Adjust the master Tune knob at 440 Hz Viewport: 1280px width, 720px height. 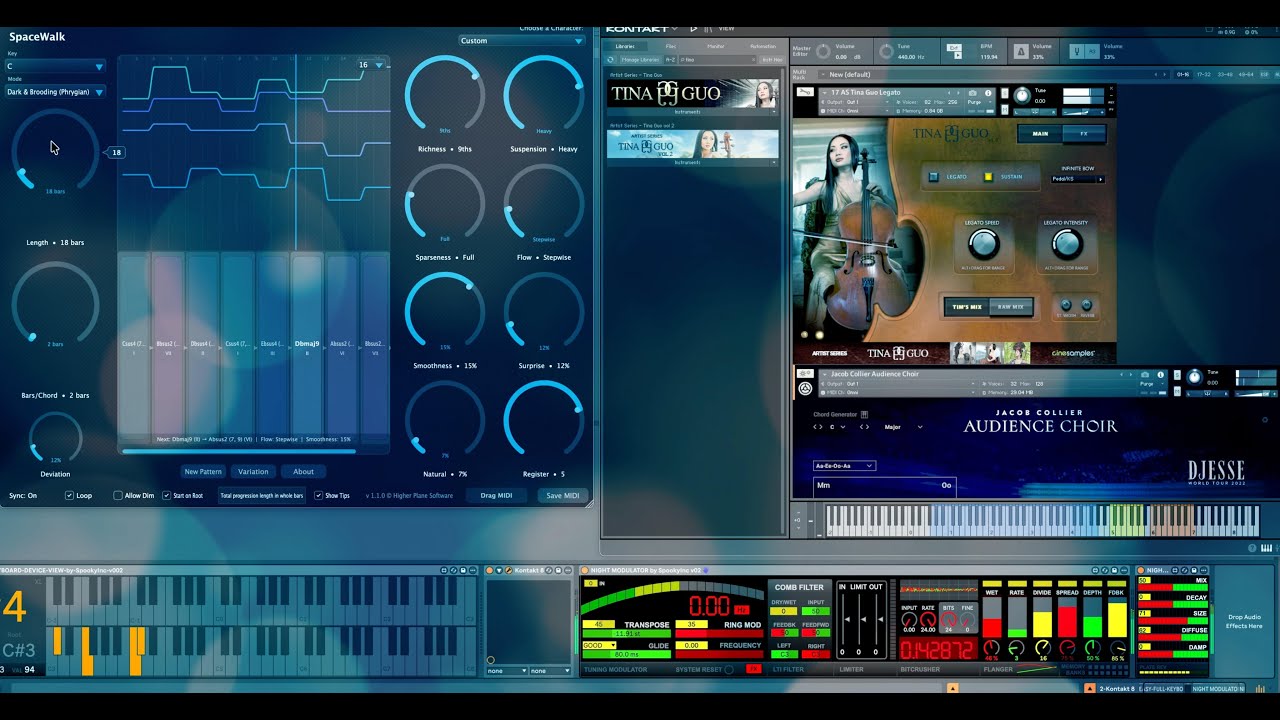(887, 51)
